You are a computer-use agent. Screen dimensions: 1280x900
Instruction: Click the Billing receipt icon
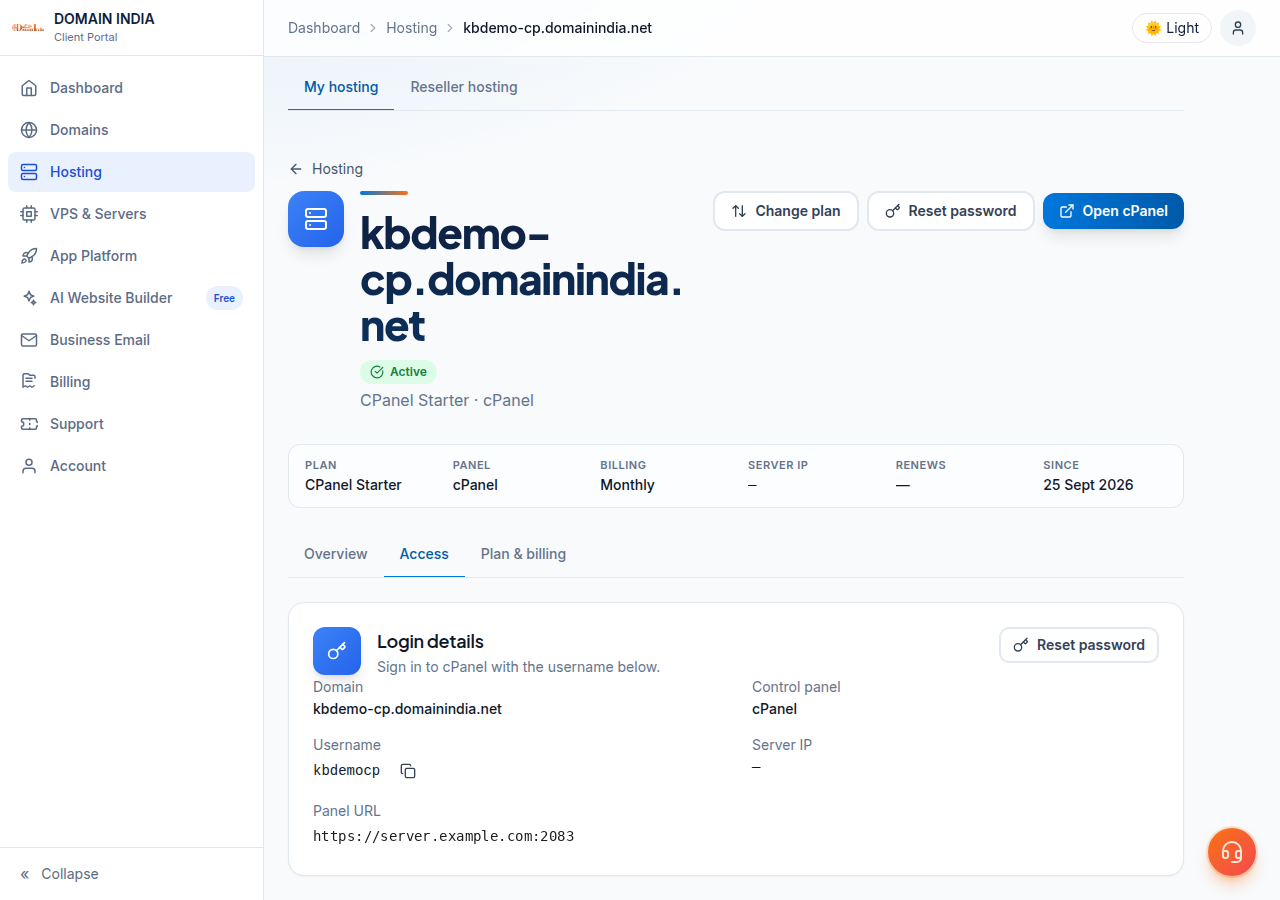point(29,382)
